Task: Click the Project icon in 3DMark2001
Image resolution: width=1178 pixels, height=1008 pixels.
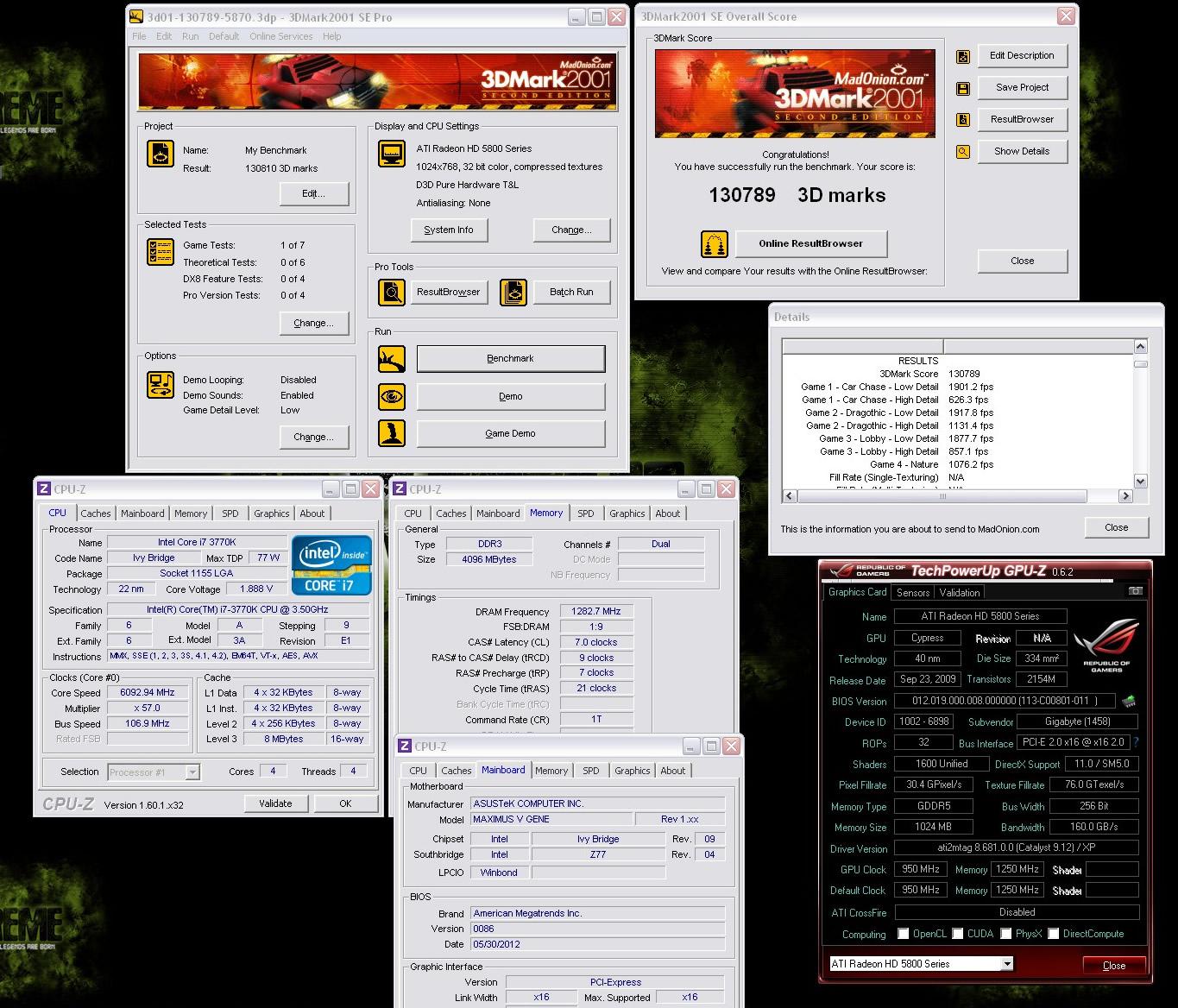Action: tap(161, 154)
